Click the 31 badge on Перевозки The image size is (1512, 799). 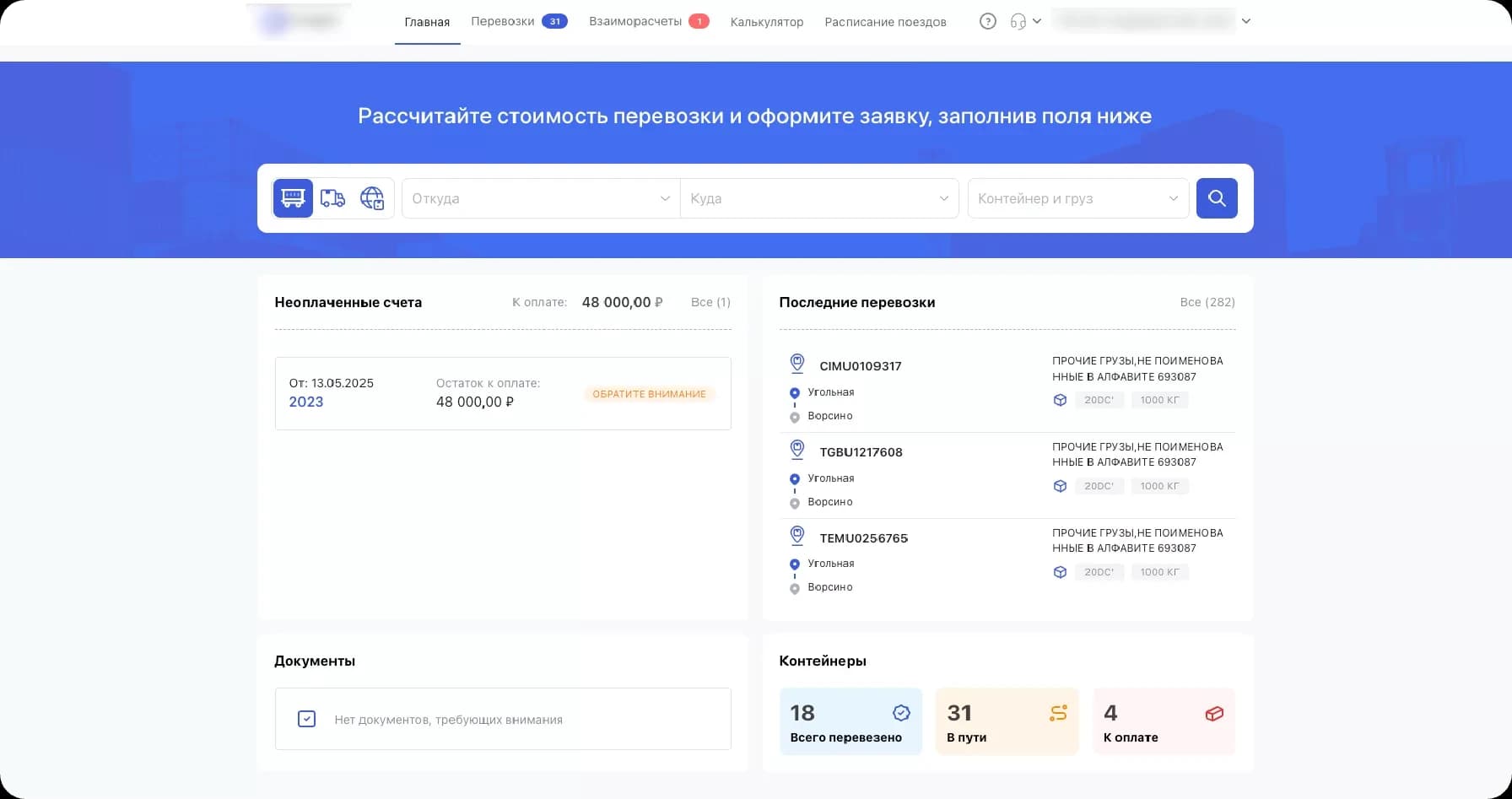554,21
